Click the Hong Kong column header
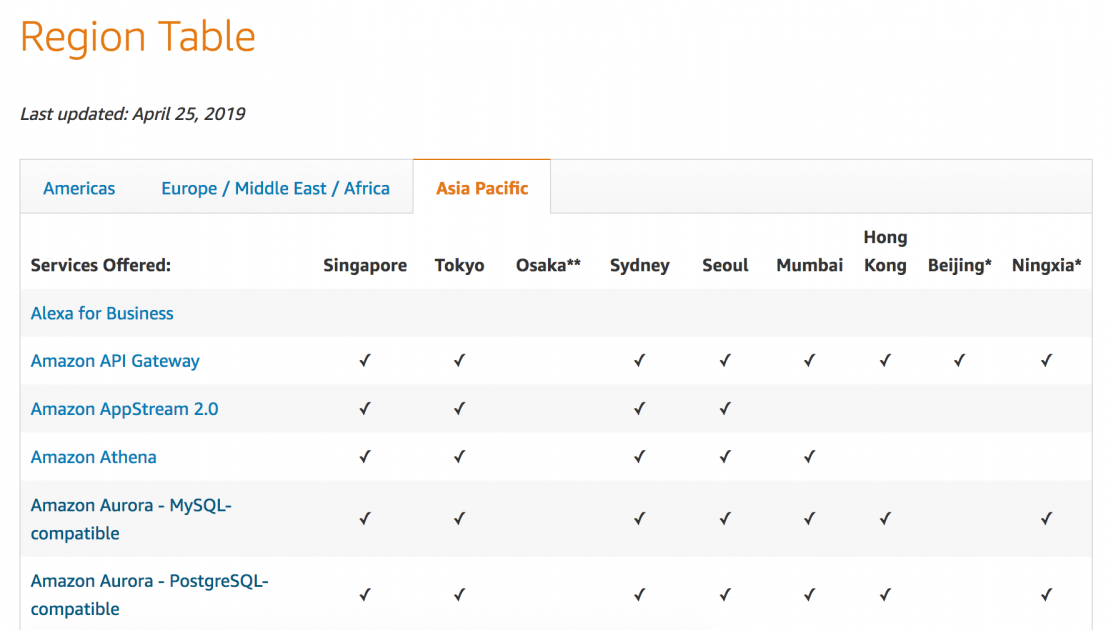This screenshot has height=630, width=1116. tap(885, 251)
